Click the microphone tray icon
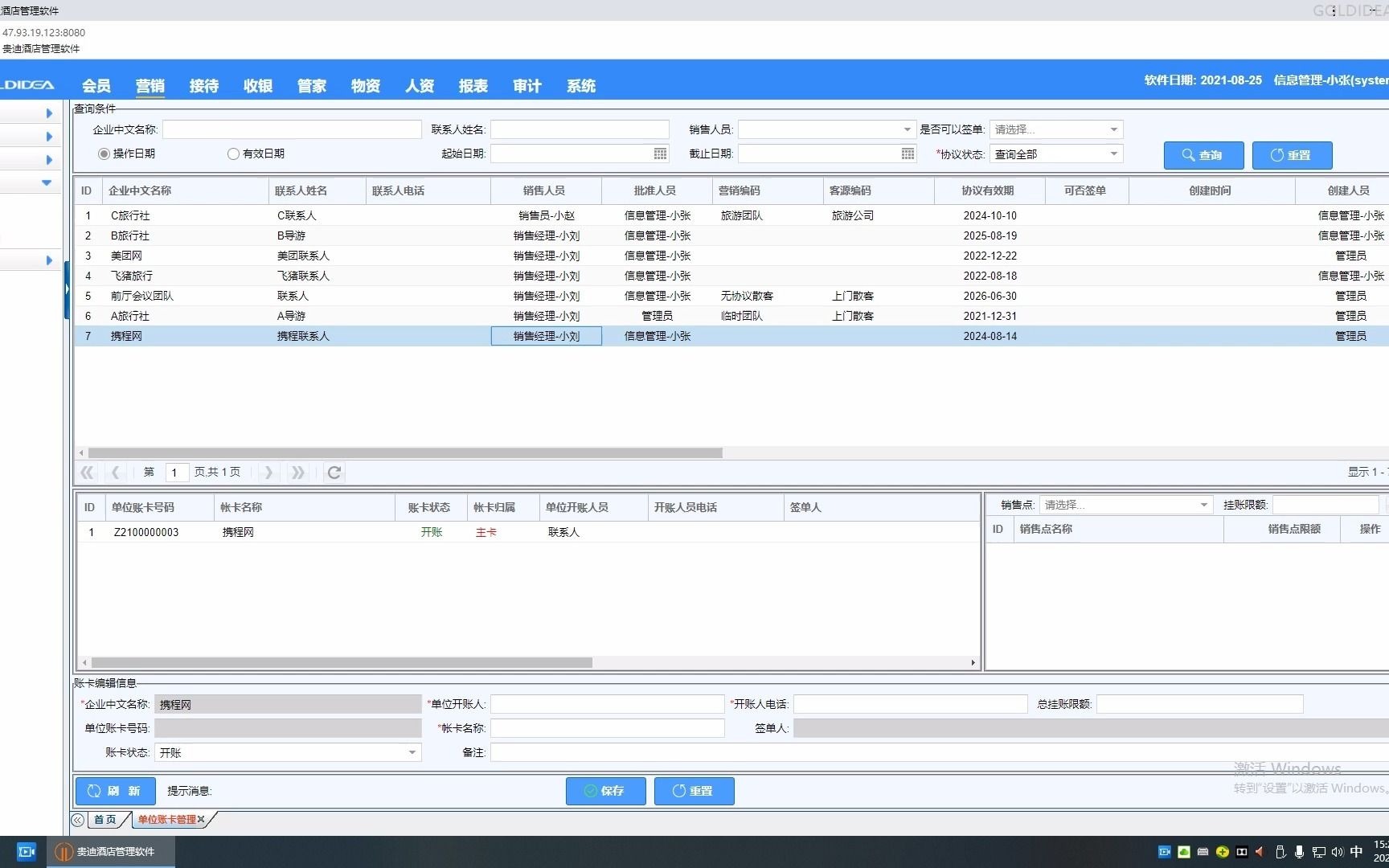Viewport: 1389px width, 868px height. coord(1299,852)
